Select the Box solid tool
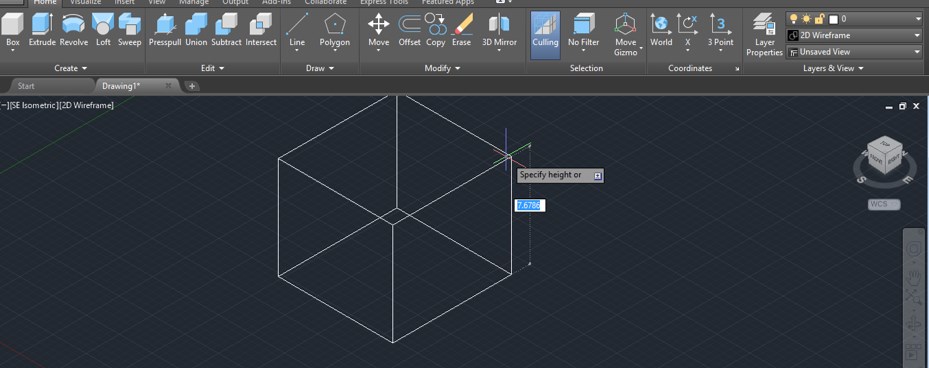929x368 pixels. coord(12,30)
